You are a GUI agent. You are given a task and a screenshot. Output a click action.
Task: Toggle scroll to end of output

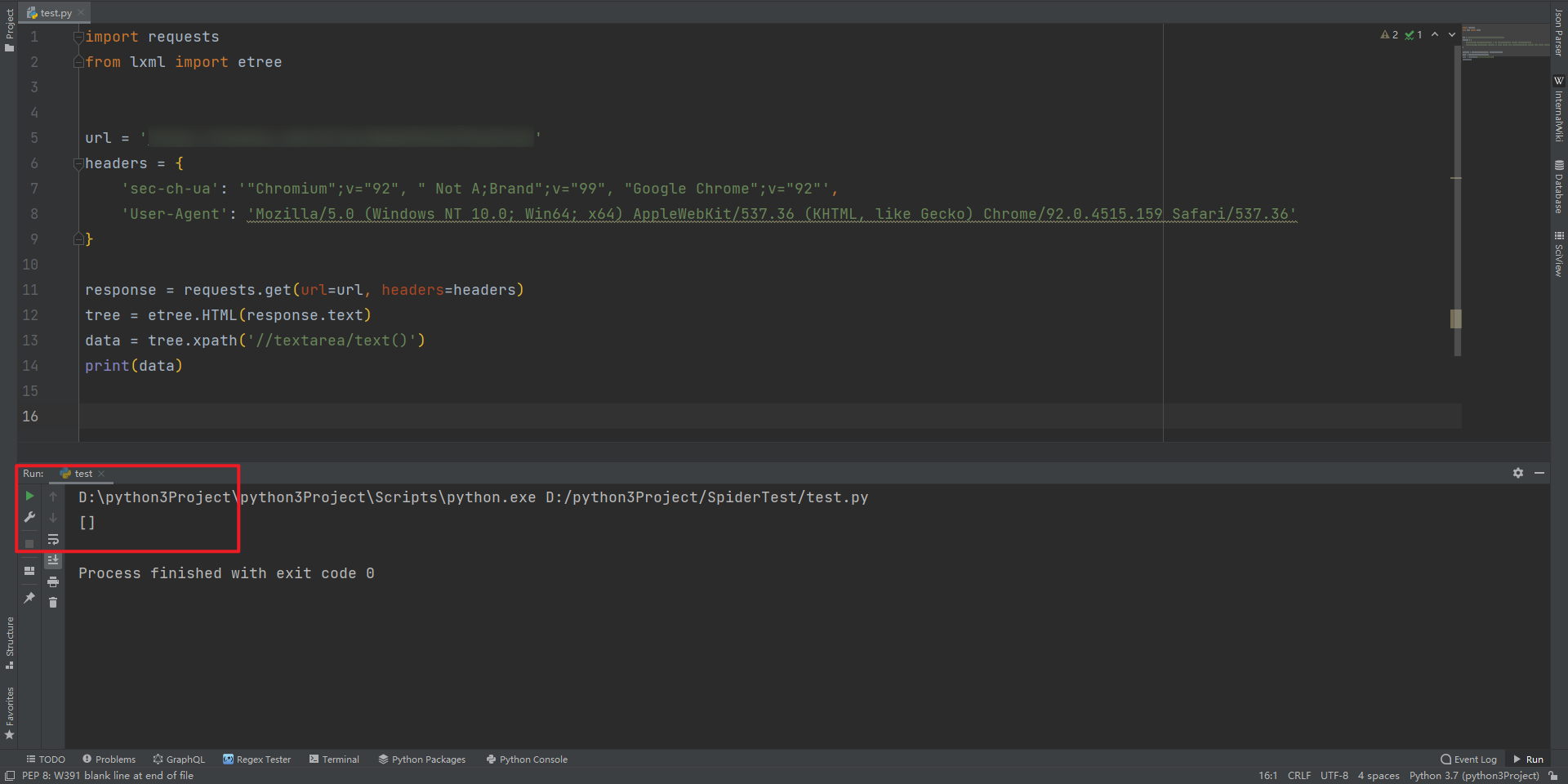tap(53, 559)
